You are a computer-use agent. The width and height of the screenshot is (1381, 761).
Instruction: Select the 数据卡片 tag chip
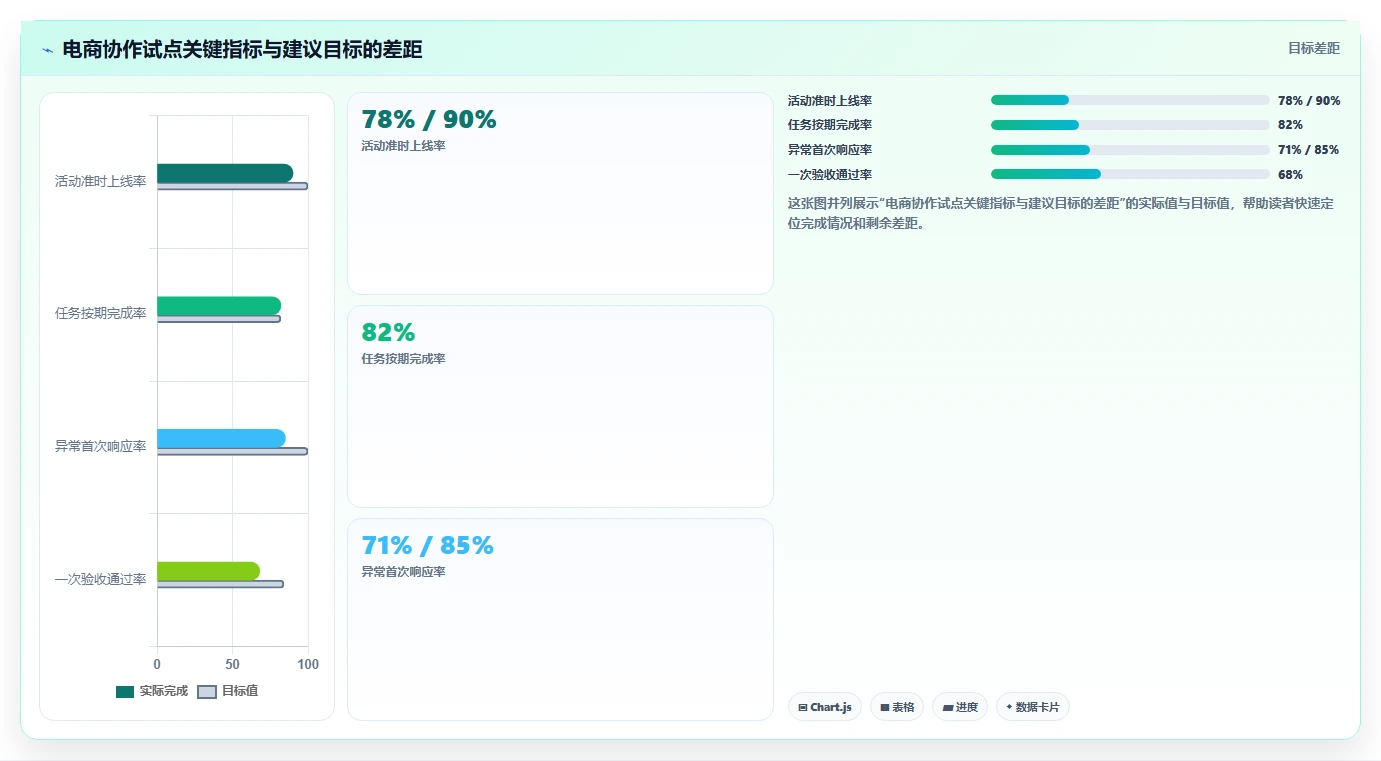[1033, 707]
